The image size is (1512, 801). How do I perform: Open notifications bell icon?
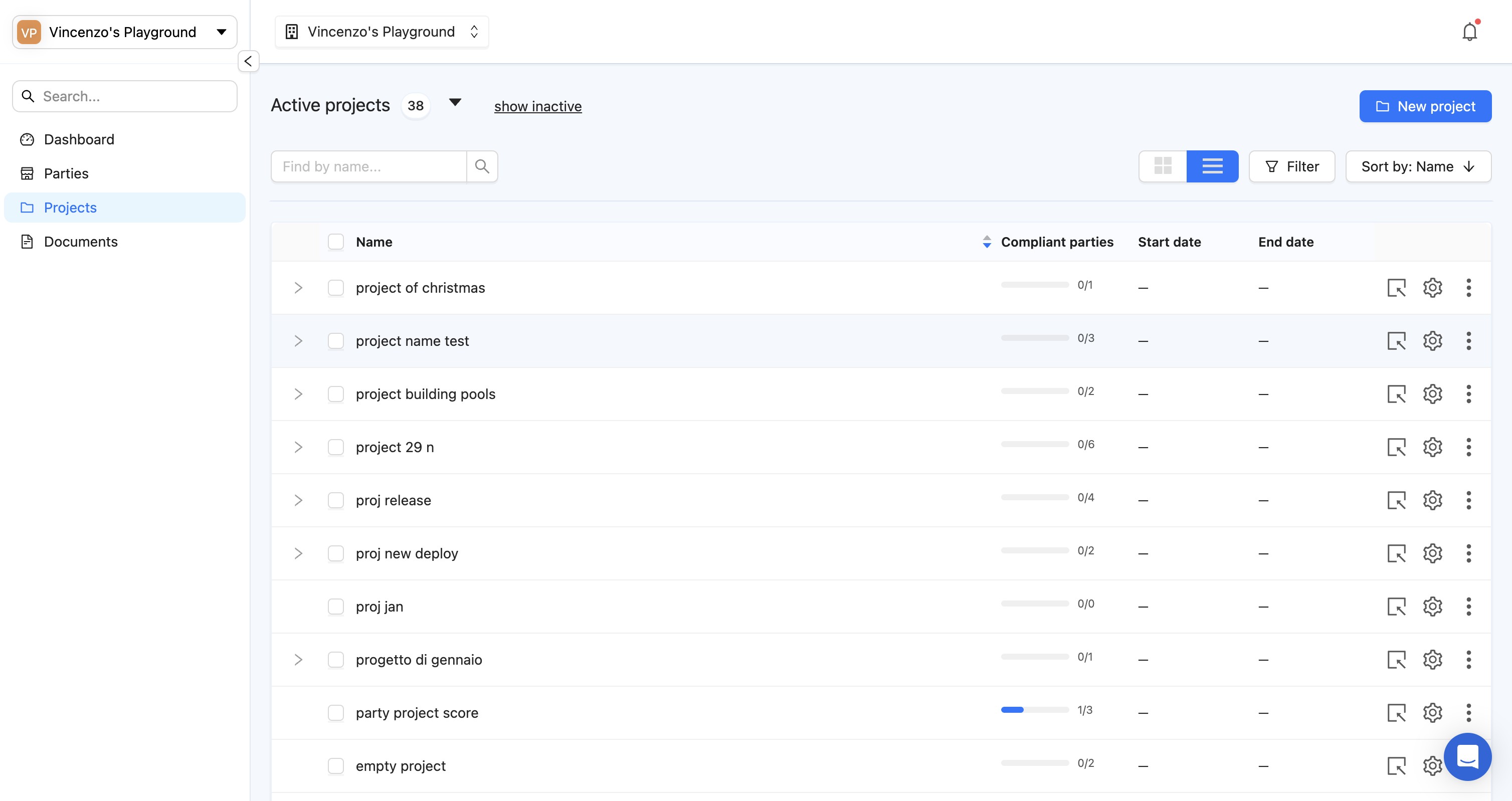[1469, 32]
